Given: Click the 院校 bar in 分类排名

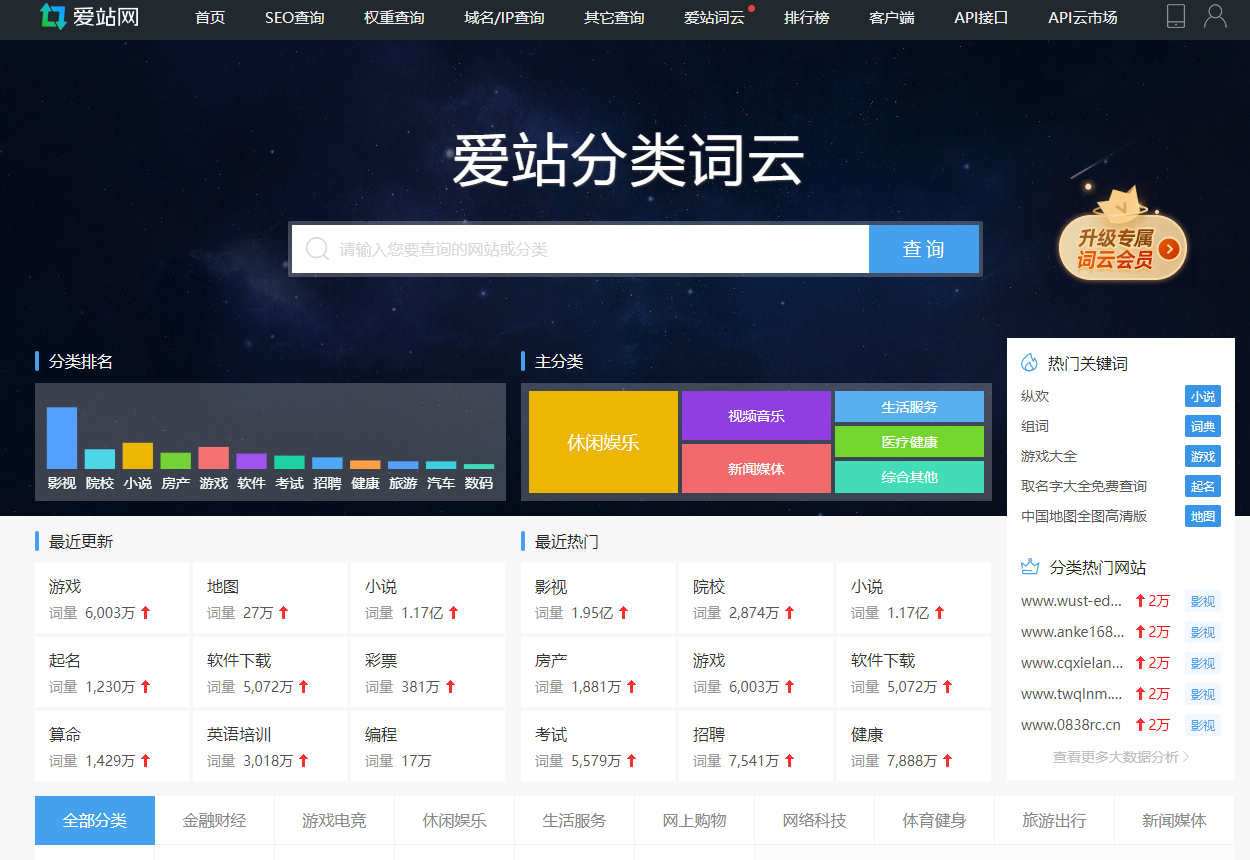Looking at the screenshot, I should [100, 459].
